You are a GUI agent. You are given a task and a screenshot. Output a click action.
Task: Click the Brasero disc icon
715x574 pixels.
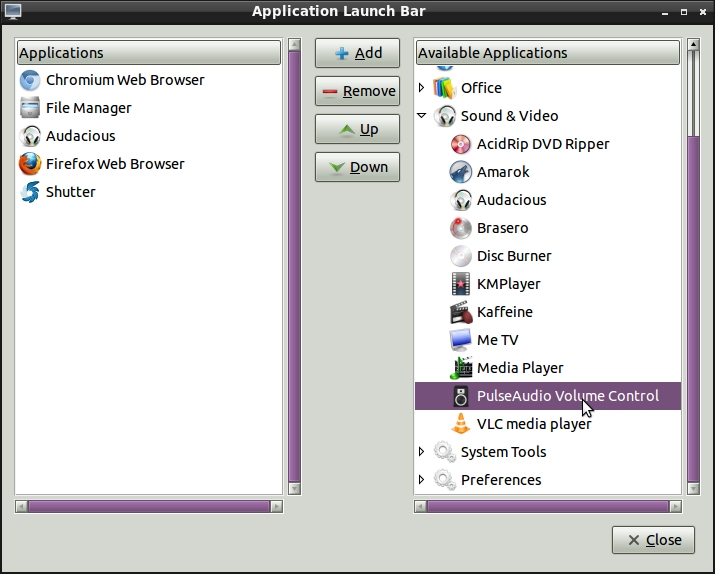[461, 228]
